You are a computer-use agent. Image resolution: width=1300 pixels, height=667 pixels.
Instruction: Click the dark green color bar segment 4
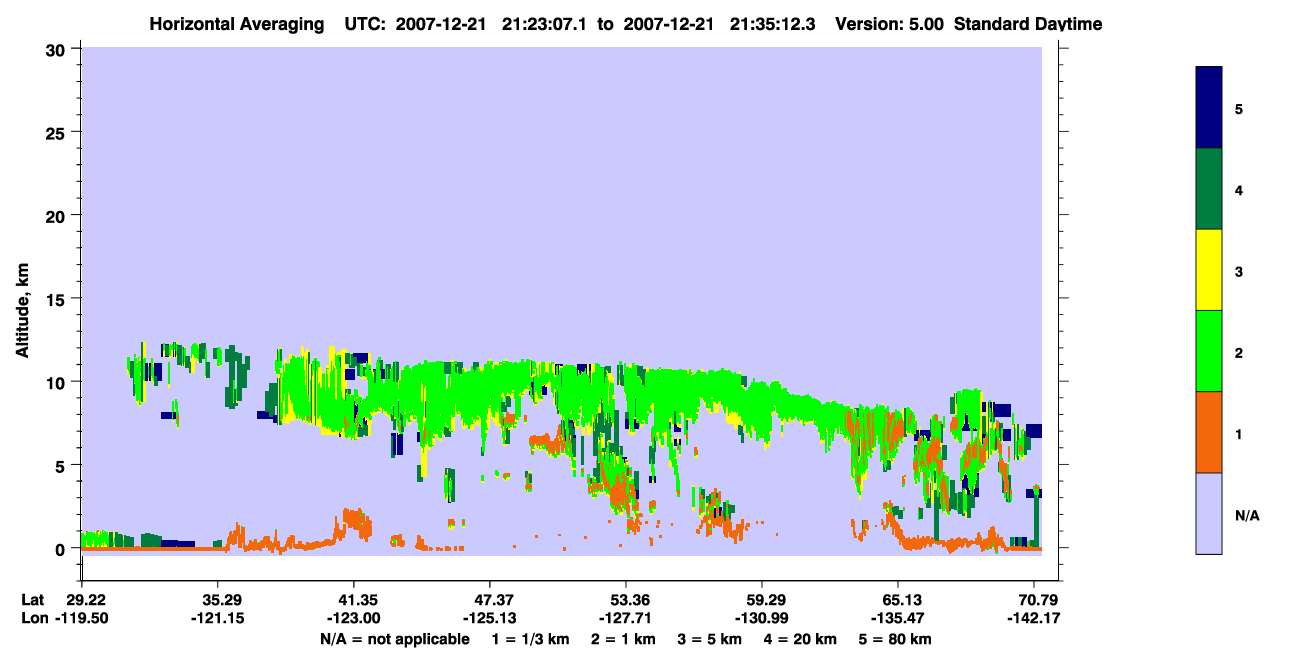point(1209,189)
